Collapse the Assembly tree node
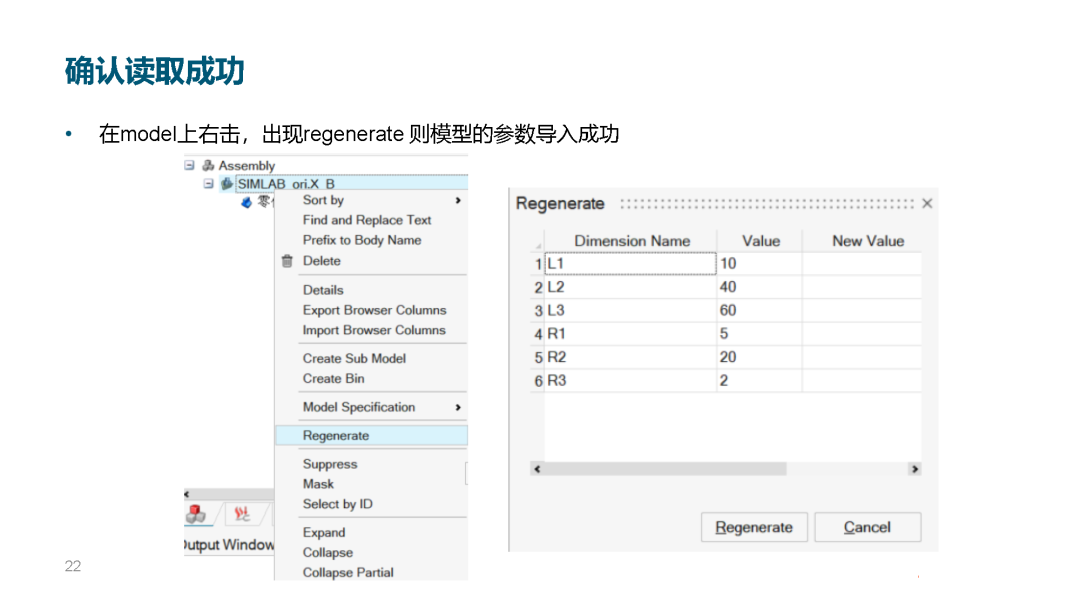Viewport: 1080px width, 608px height. click(190, 166)
